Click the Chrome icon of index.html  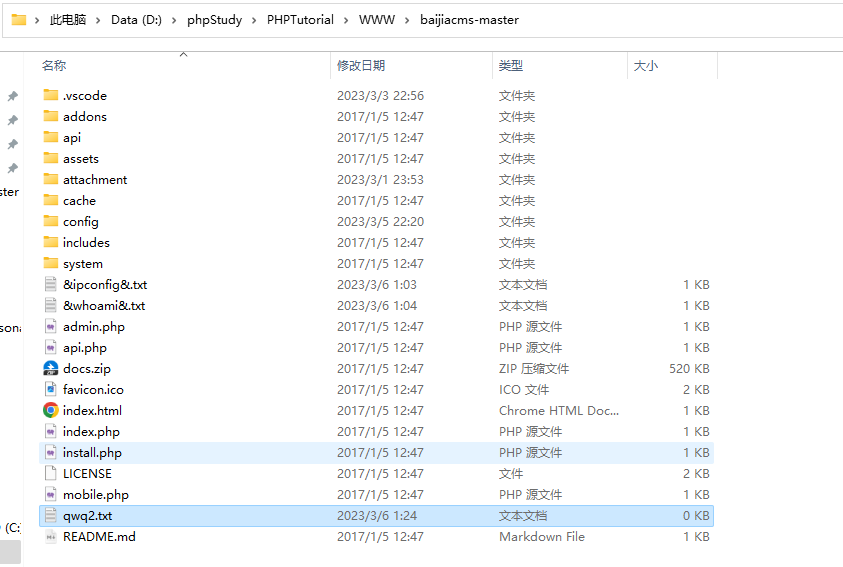coord(51,410)
